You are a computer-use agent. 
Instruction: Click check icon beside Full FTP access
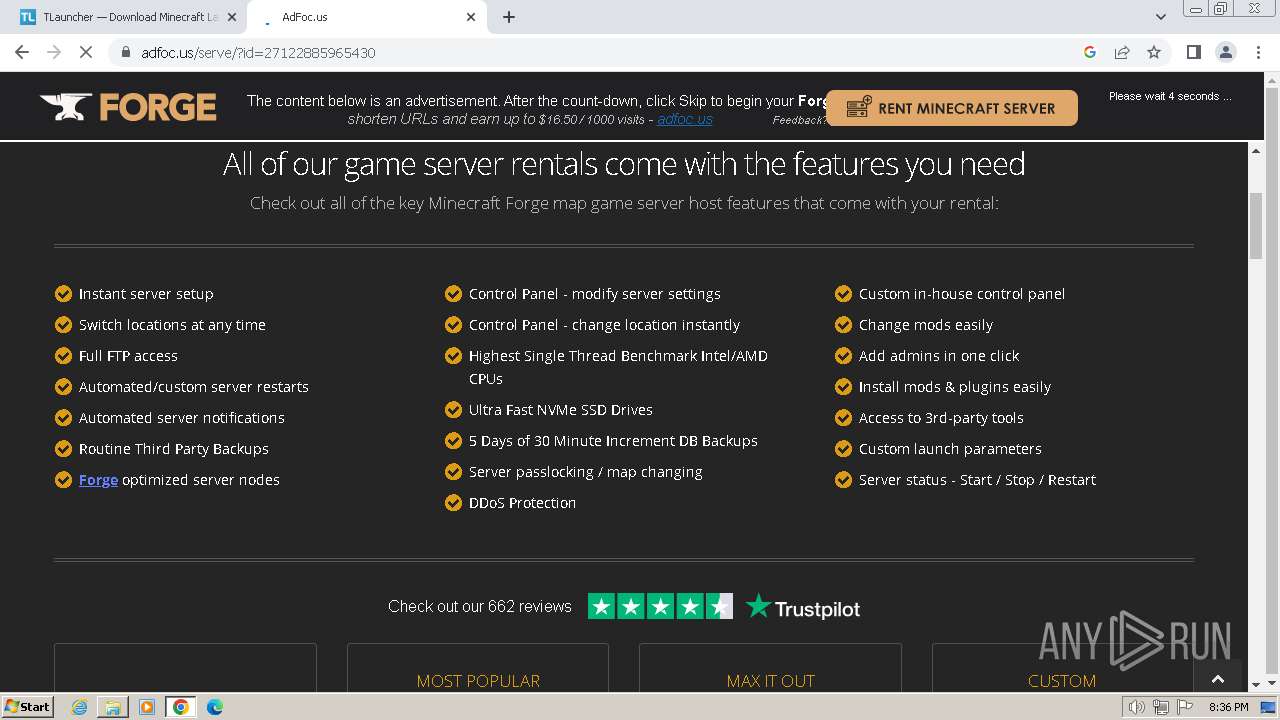pos(63,355)
